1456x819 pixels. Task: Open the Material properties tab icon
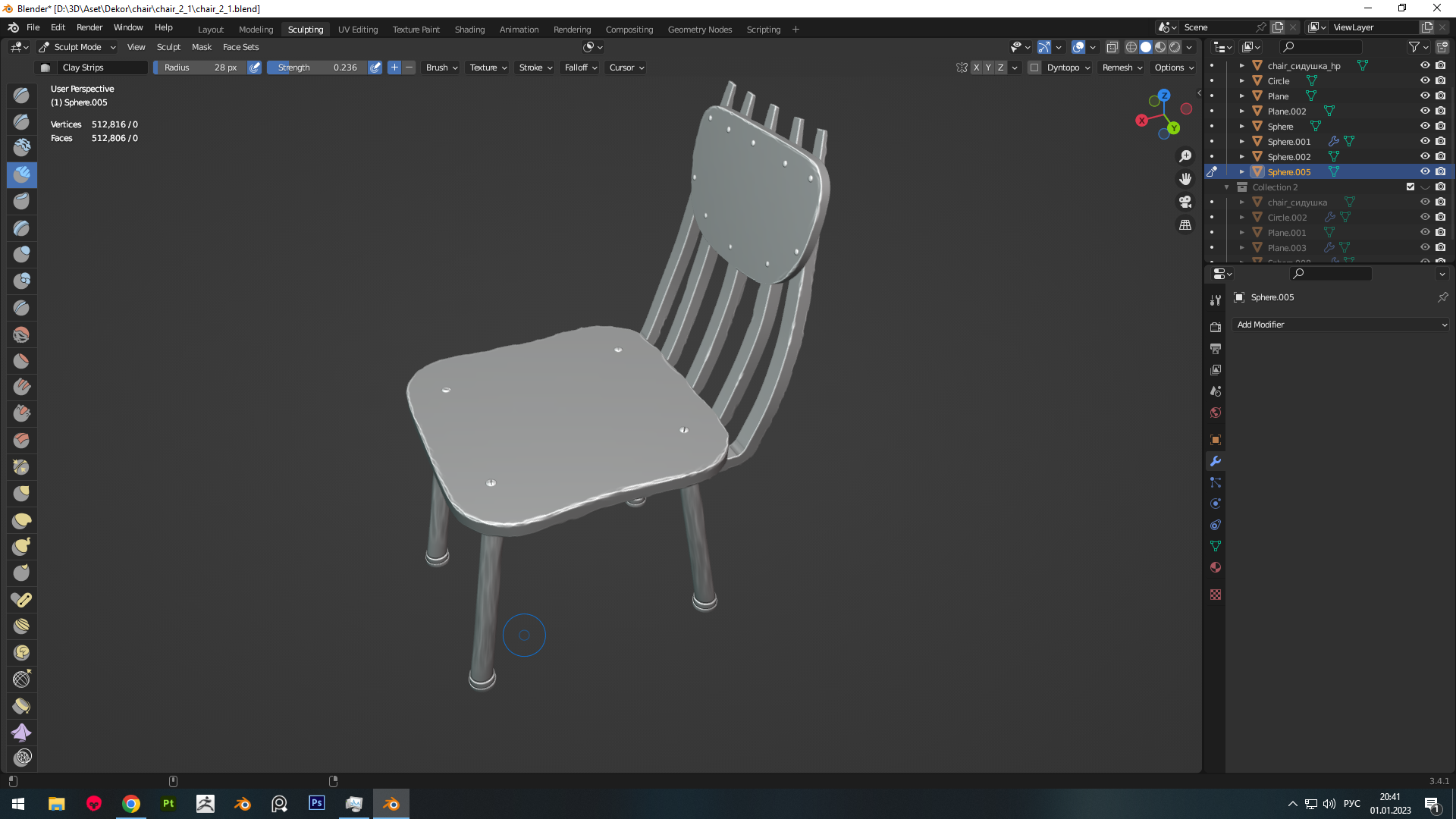(x=1216, y=567)
